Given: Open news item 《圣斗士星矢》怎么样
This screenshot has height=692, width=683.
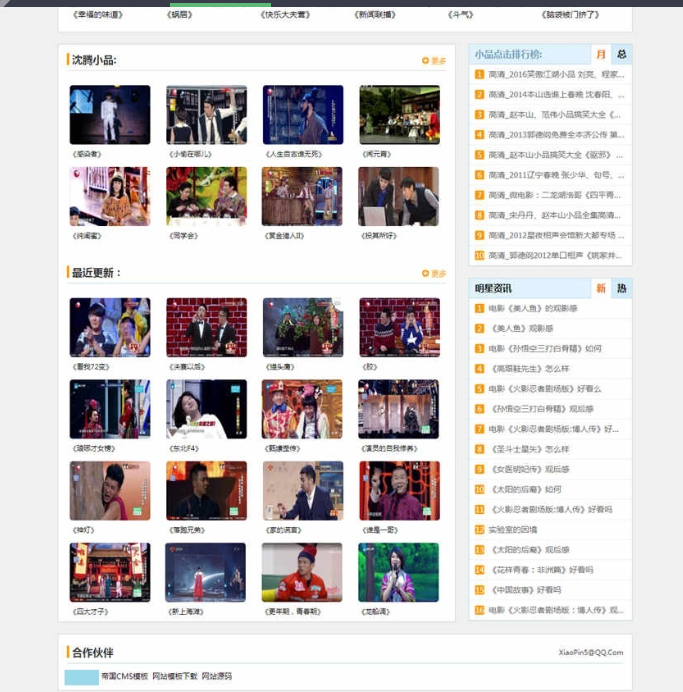Looking at the screenshot, I should pyautogui.click(x=529, y=449).
